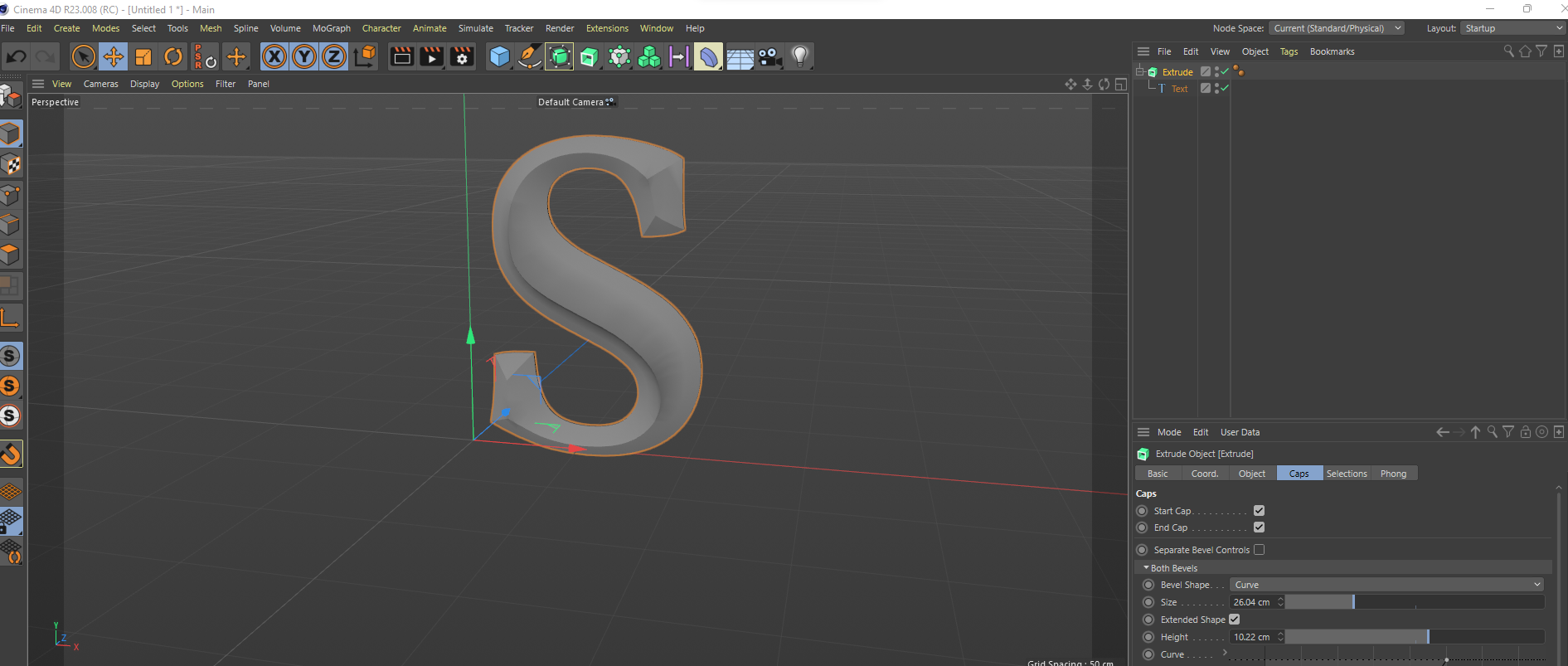
Task: Add a Camera object
Action: pyautogui.click(x=770, y=56)
